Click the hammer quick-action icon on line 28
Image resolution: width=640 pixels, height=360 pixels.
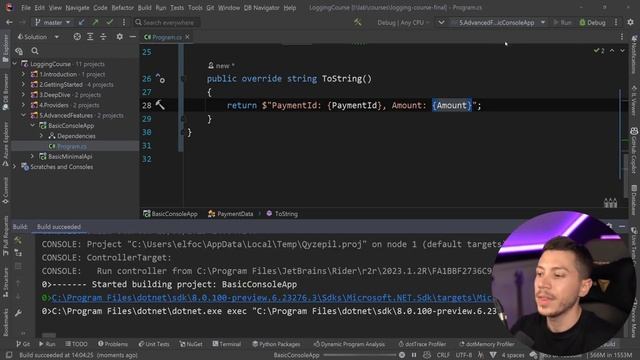(160, 105)
